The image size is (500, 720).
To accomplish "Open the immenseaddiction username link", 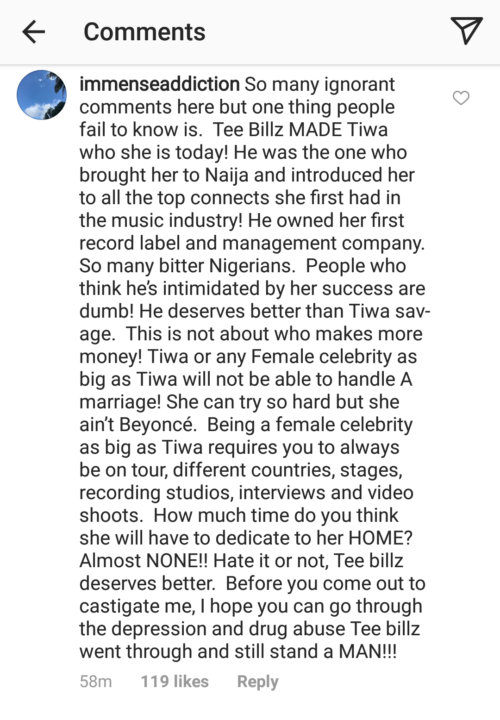I will pos(159,84).
